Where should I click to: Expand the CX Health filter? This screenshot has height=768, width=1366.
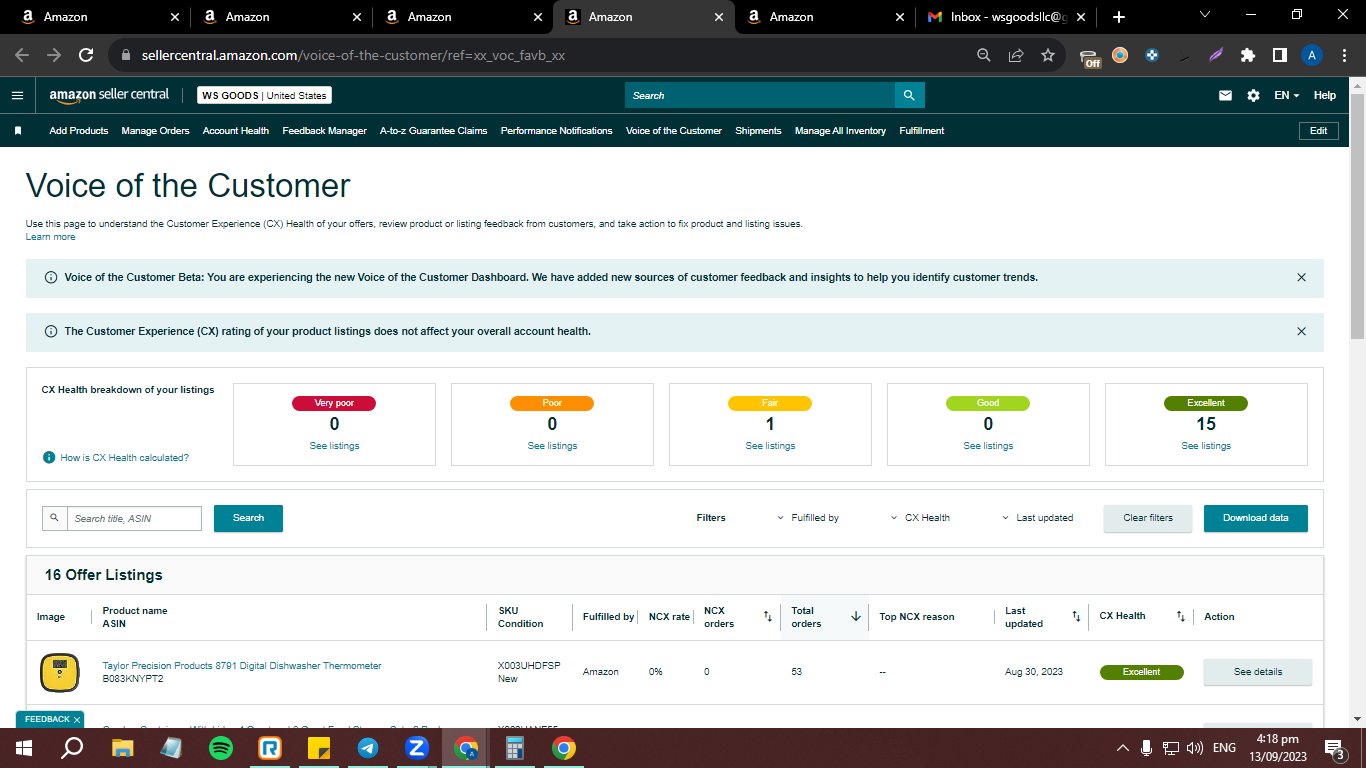[x=920, y=518]
